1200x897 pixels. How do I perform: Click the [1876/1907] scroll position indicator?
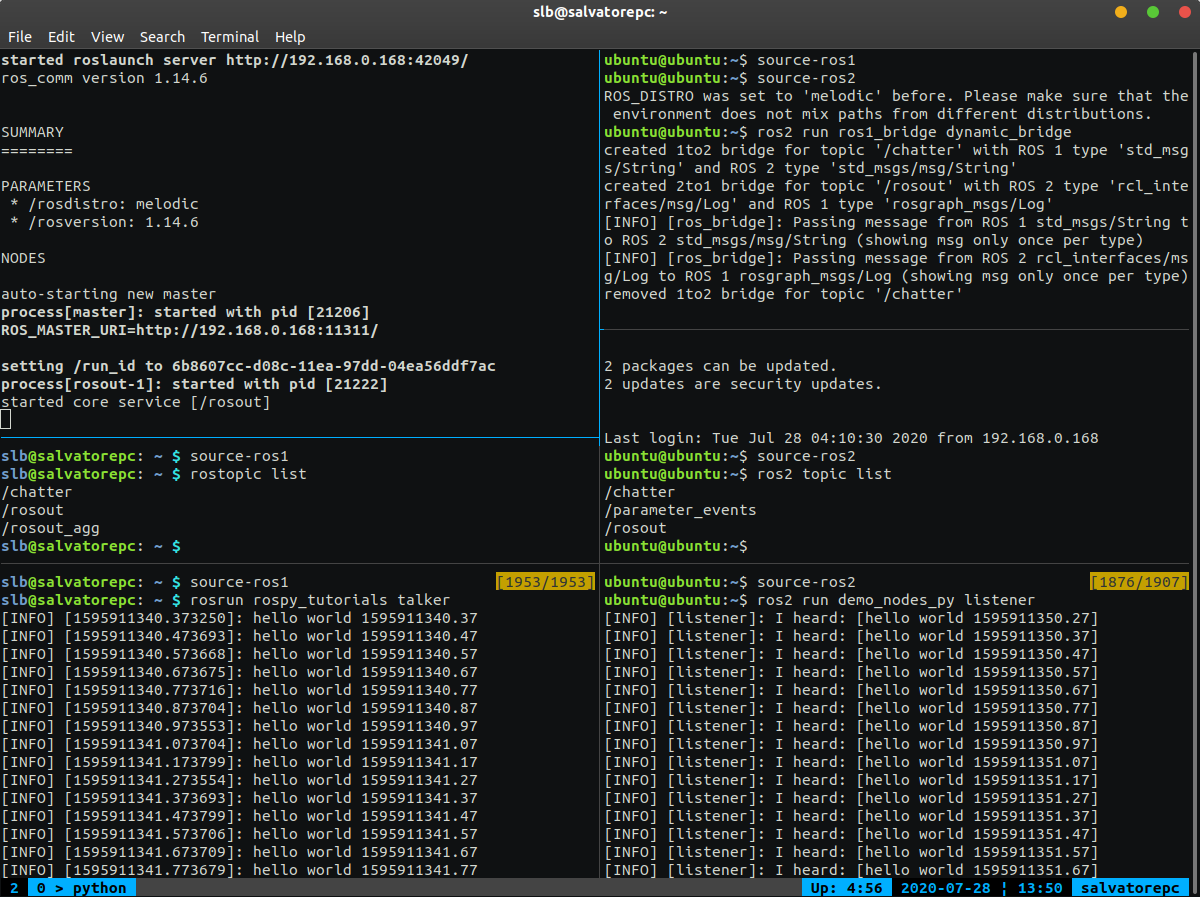(x=1139, y=582)
